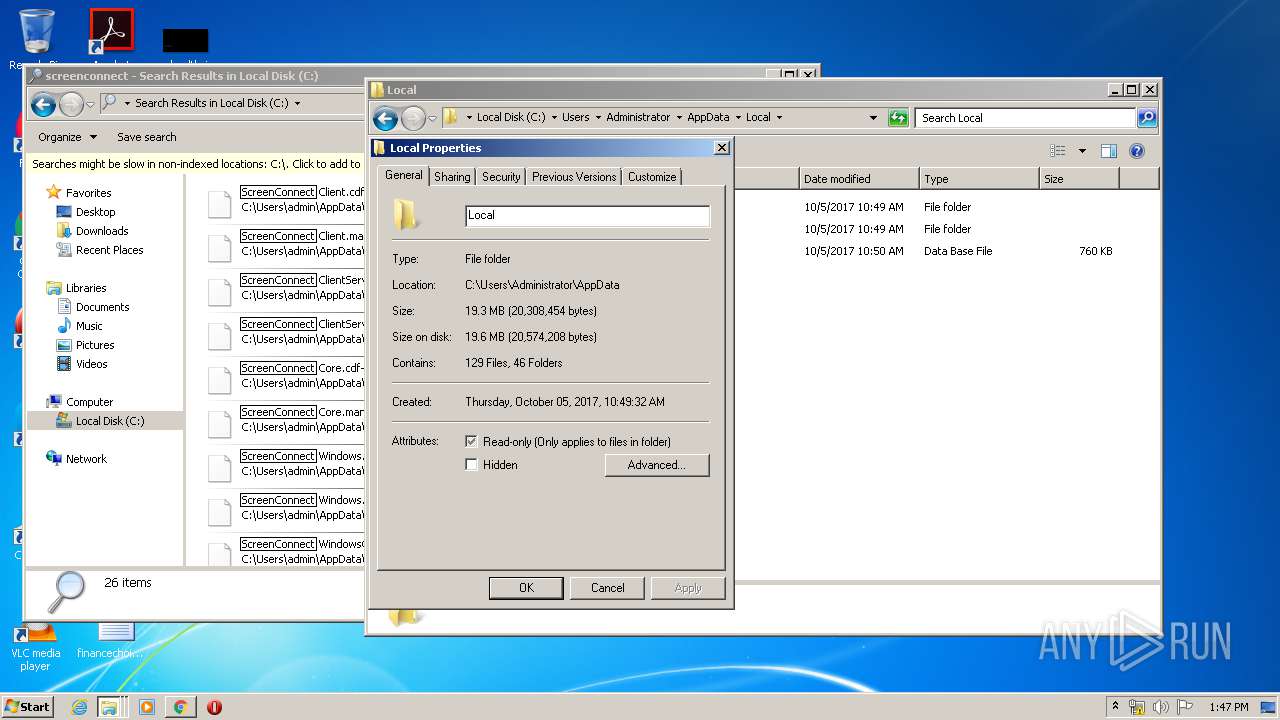Click the Start button
This screenshot has height=720, width=1280.
point(28,707)
